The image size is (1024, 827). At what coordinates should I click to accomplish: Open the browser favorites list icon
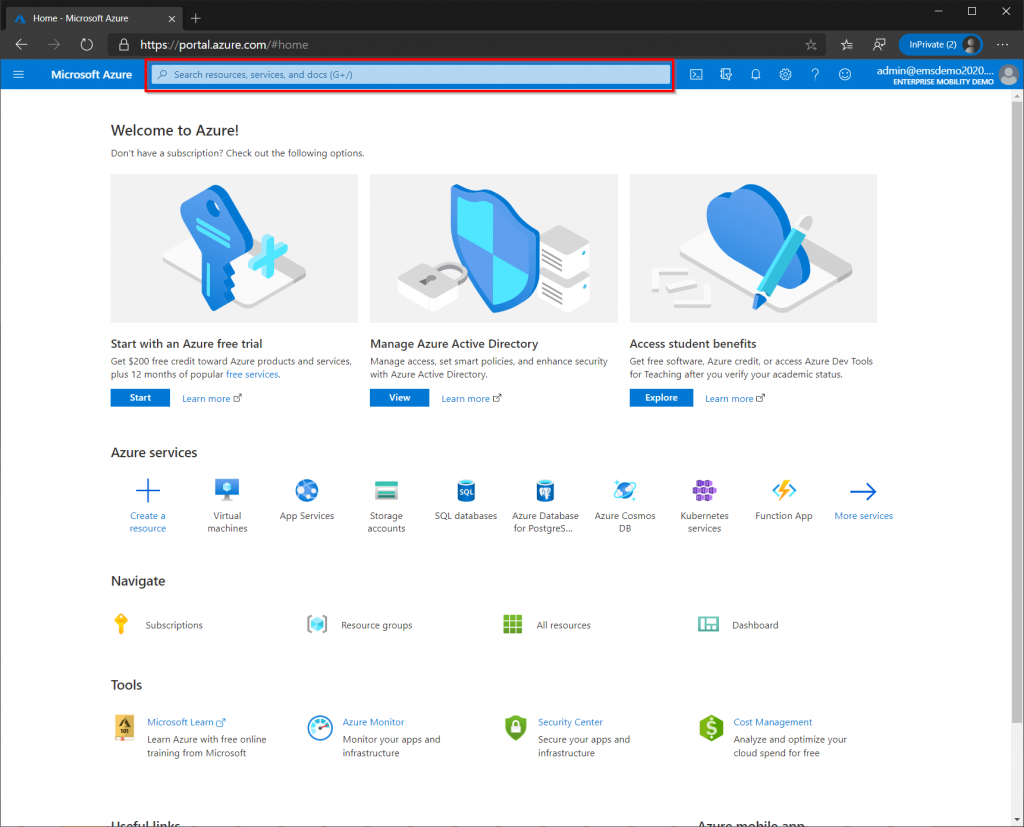(x=846, y=45)
